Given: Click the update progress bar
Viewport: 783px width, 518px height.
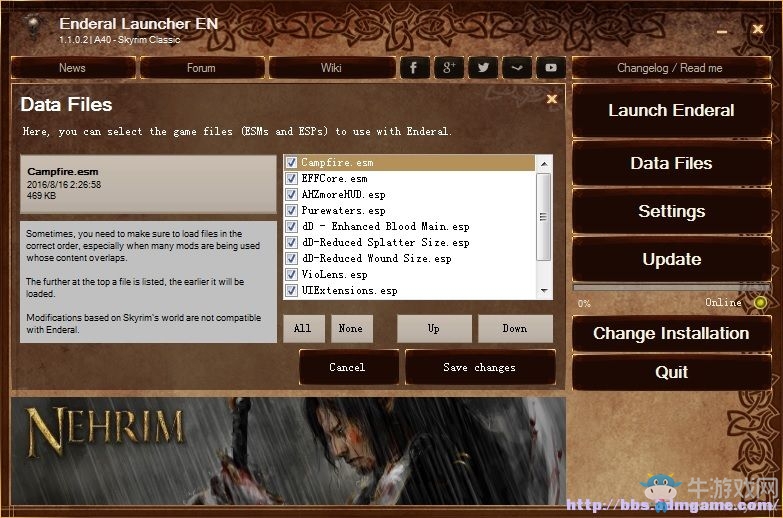Looking at the screenshot, I should coord(671,288).
